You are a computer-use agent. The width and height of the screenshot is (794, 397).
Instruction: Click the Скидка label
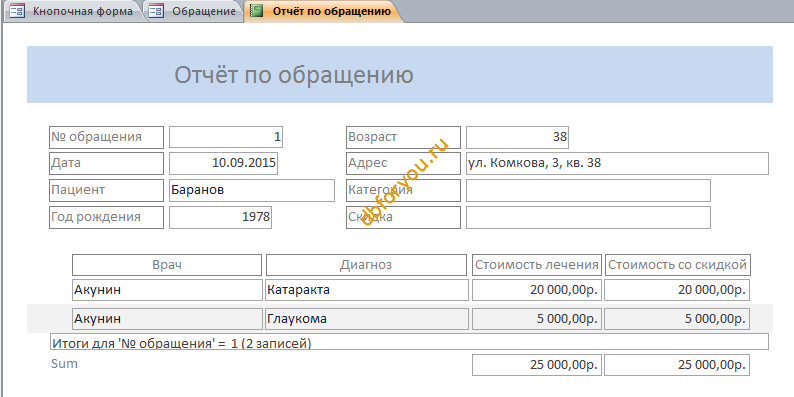[404, 217]
